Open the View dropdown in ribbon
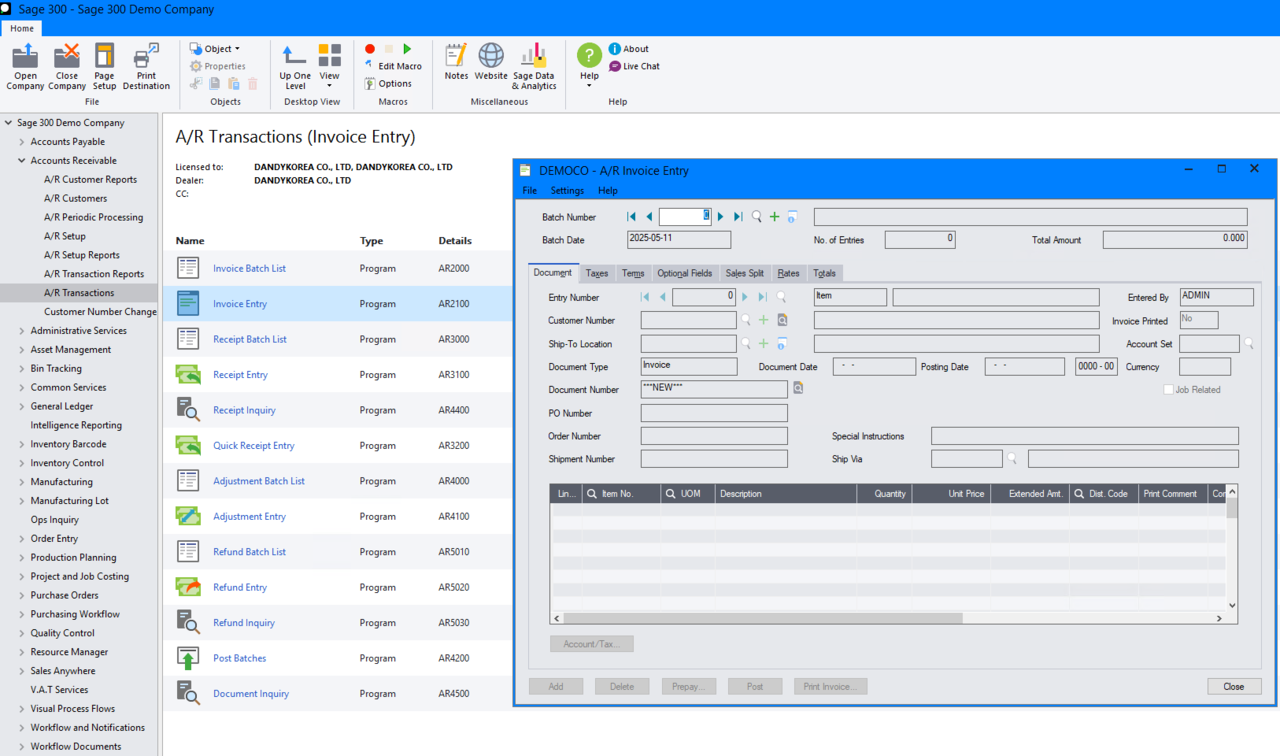The image size is (1280, 756). [329, 67]
